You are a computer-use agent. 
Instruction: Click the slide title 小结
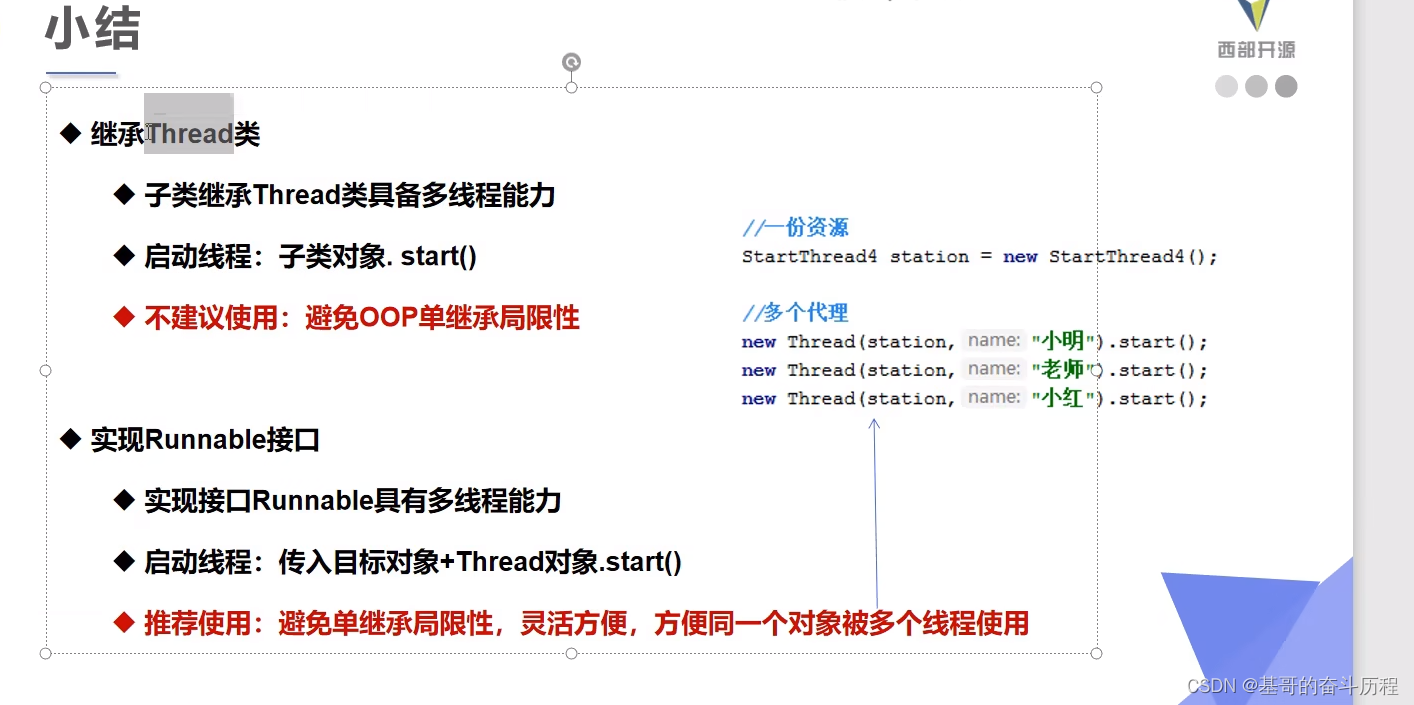92,30
